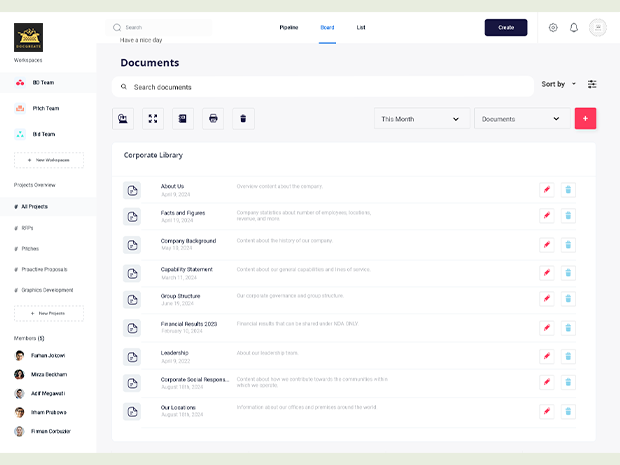The image size is (620, 465).
Task: Click the save document toolbar icon
Action: tap(183, 119)
